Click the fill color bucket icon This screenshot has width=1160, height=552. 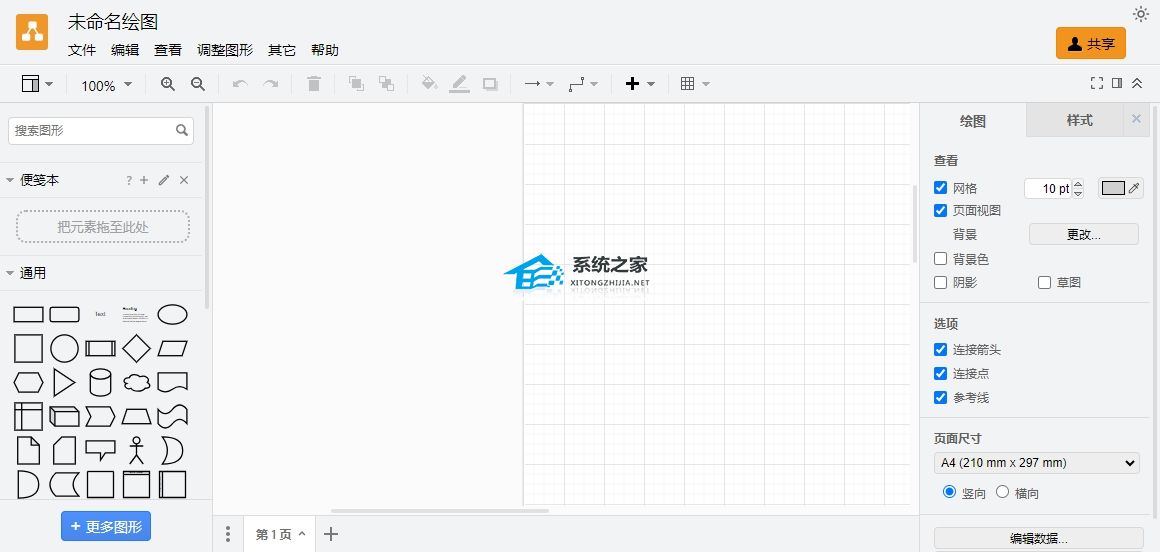pos(429,85)
